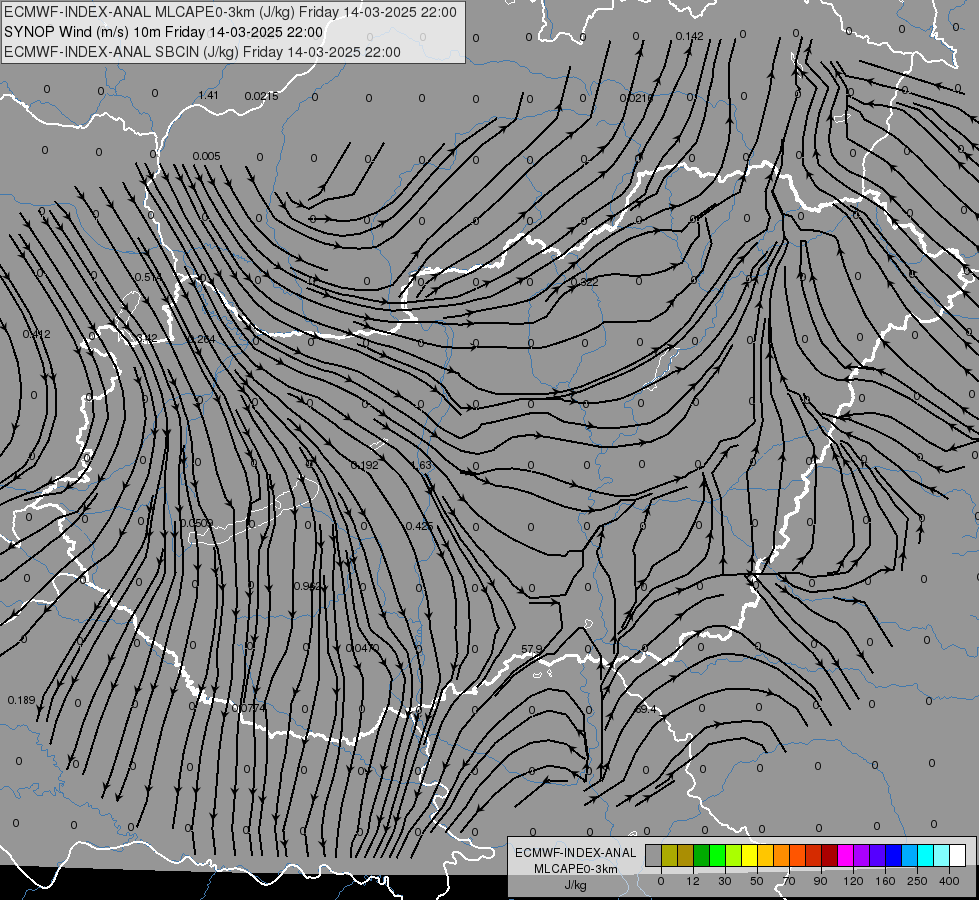Click the 0.192 data value
Viewport: 979px width, 900px height.
(365, 465)
